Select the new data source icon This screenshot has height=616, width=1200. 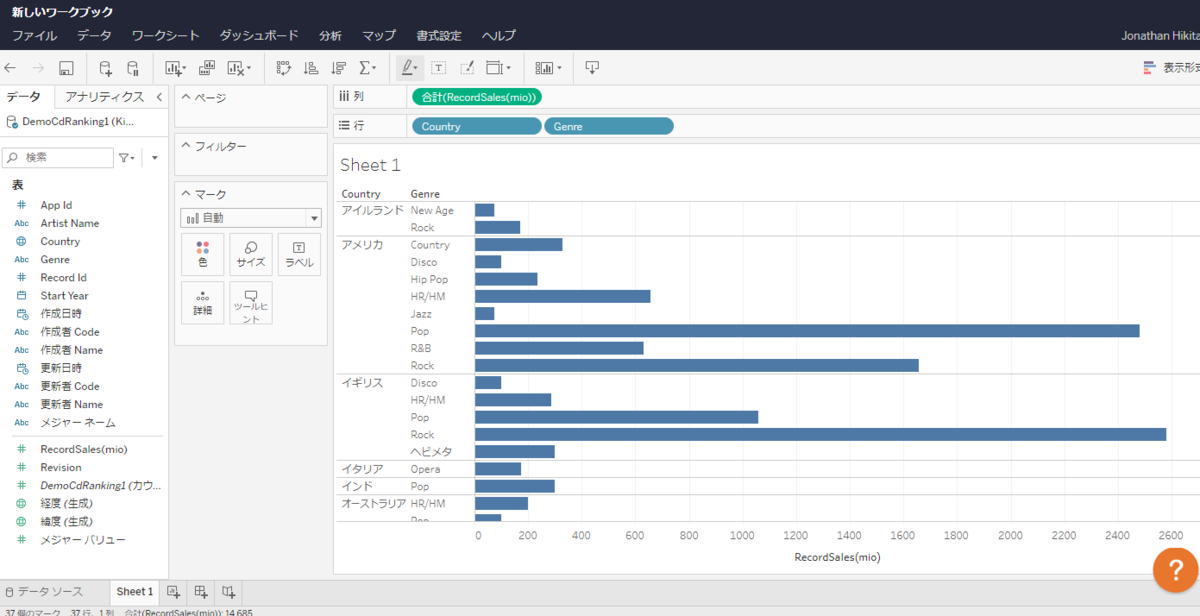tap(103, 67)
